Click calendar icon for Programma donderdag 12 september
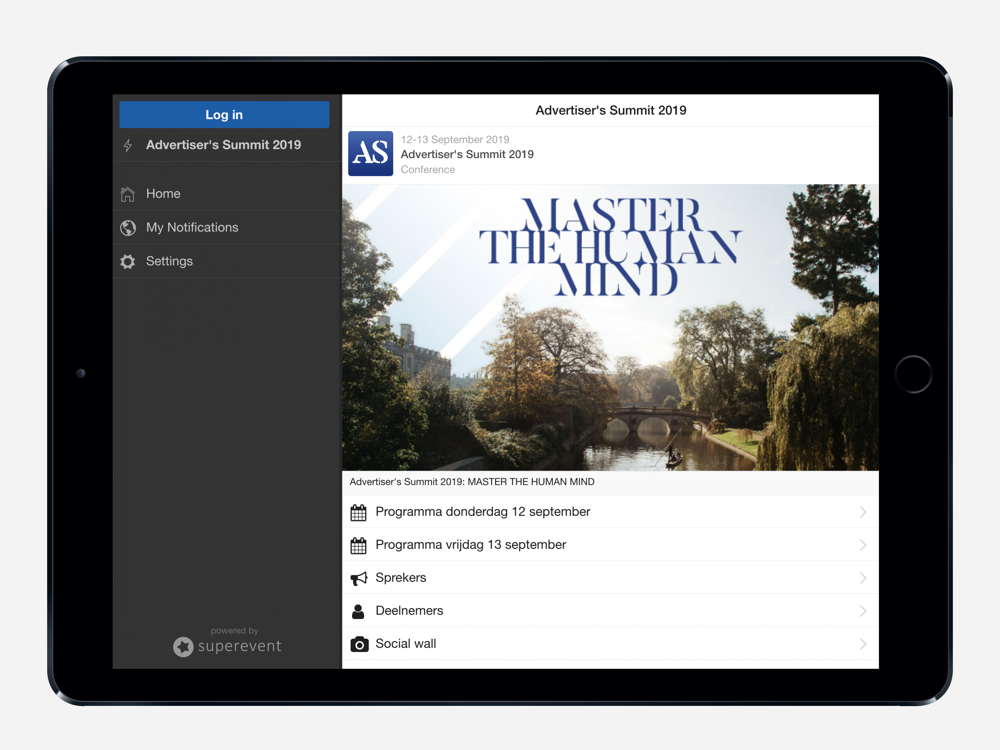1000x750 pixels. 358,512
